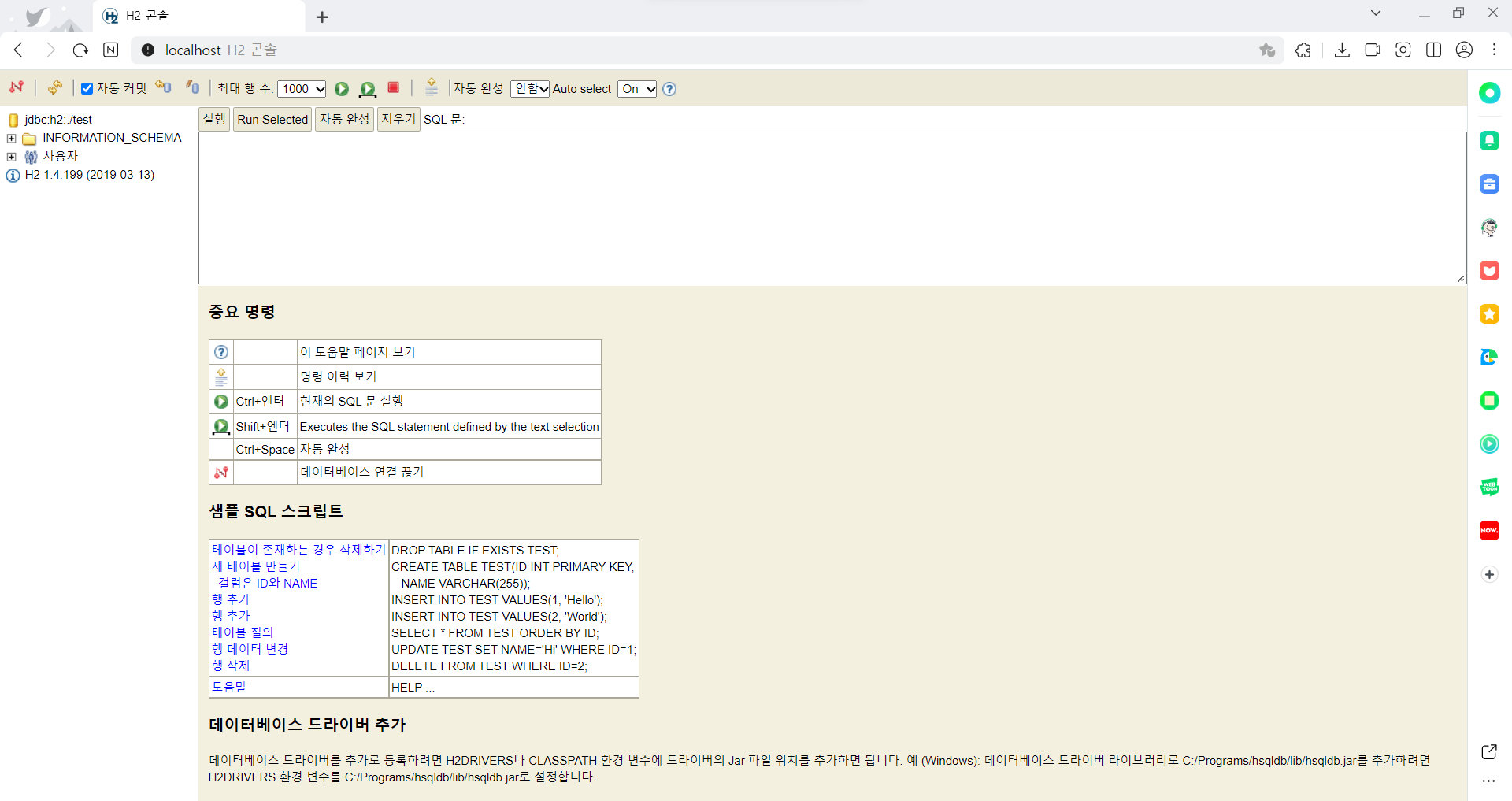Click the sidebar plus add icon

(1489, 574)
